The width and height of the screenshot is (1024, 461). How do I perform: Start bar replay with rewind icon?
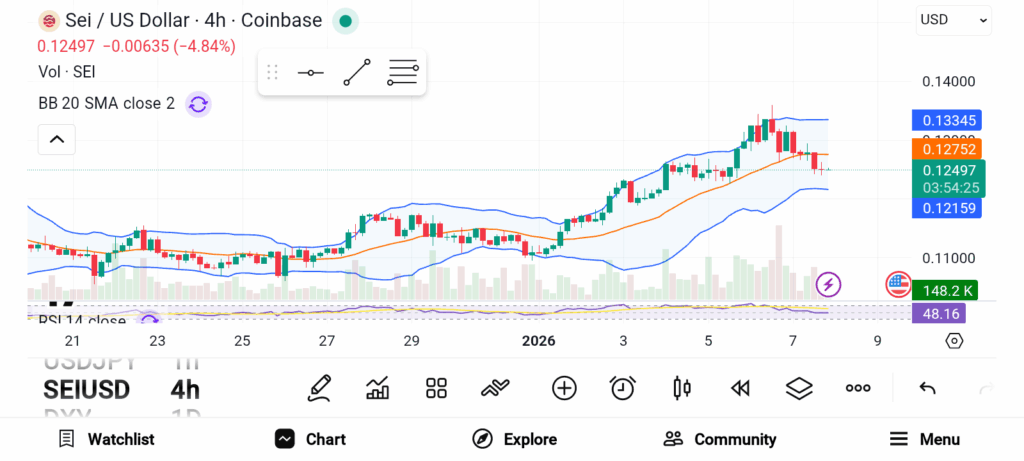click(x=740, y=388)
